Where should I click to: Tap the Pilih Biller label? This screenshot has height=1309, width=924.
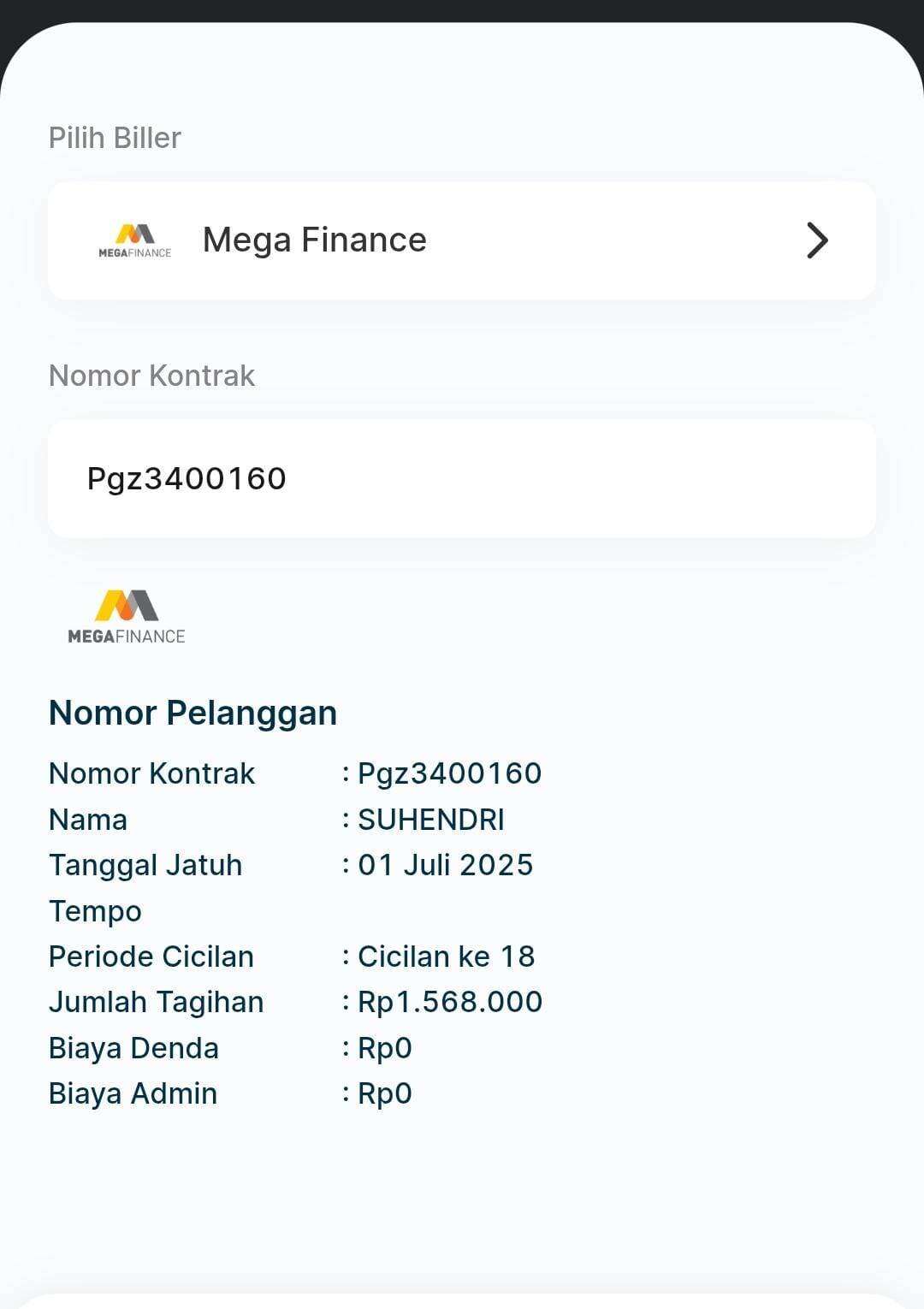pyautogui.click(x=115, y=138)
